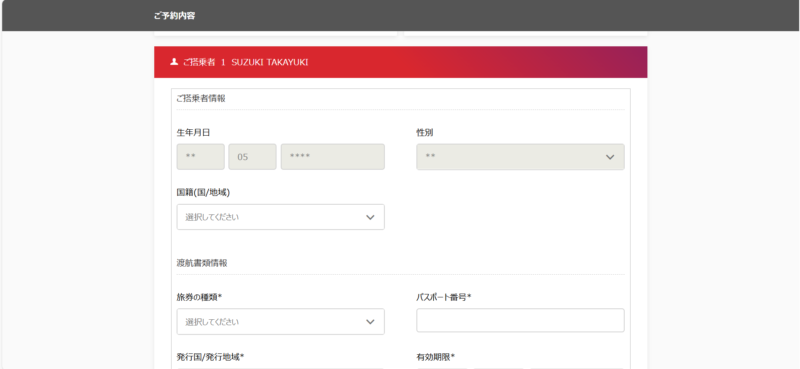
Task: Click the 渡航書類情報 section heading
Action: [x=202, y=263]
